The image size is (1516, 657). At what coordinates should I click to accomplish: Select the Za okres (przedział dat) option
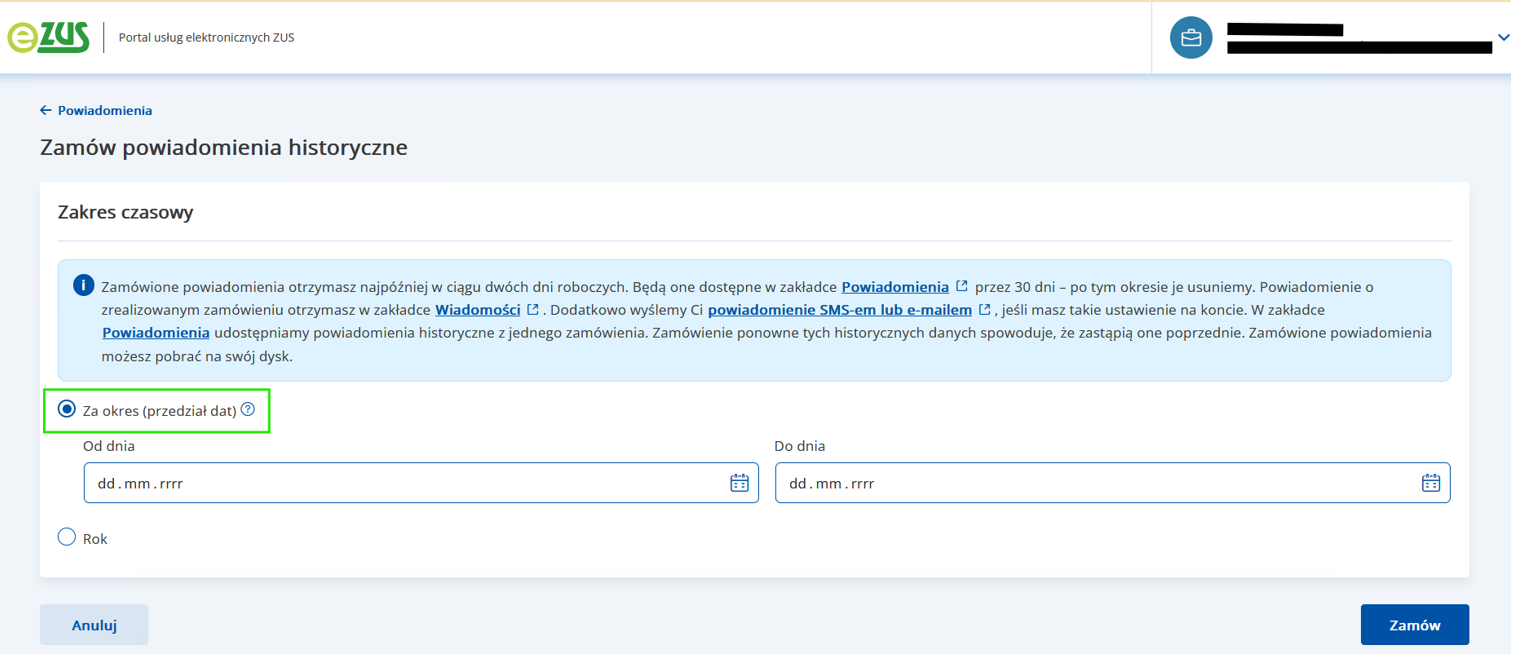[67, 410]
